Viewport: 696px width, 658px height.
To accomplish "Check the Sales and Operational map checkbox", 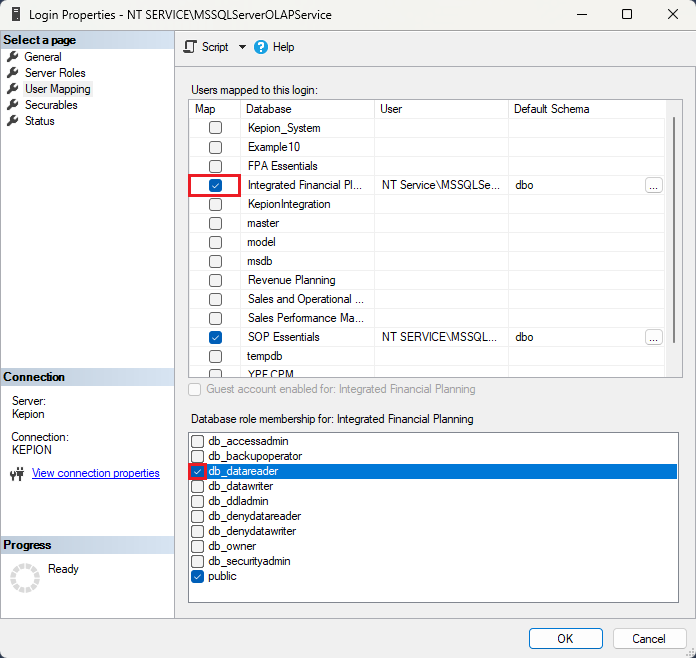I will [215, 300].
